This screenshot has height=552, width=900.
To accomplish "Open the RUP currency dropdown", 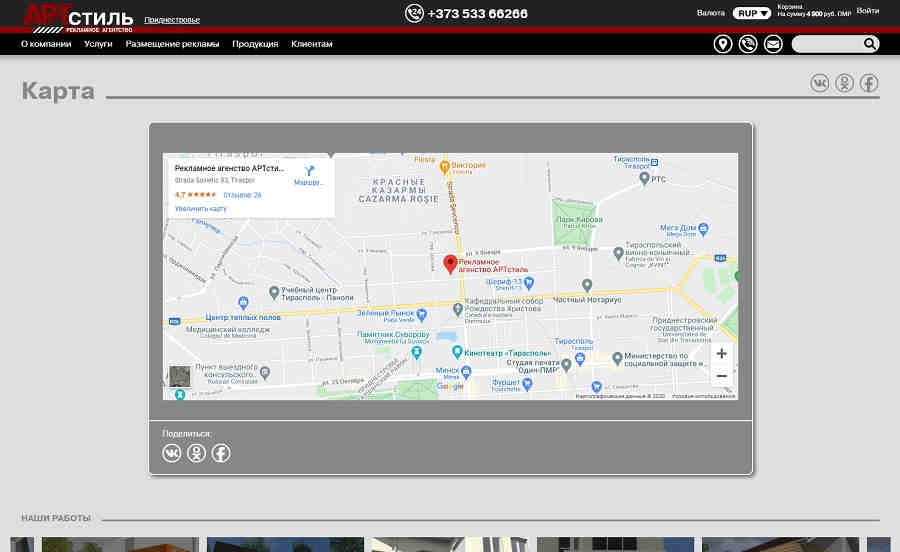I will [752, 13].
